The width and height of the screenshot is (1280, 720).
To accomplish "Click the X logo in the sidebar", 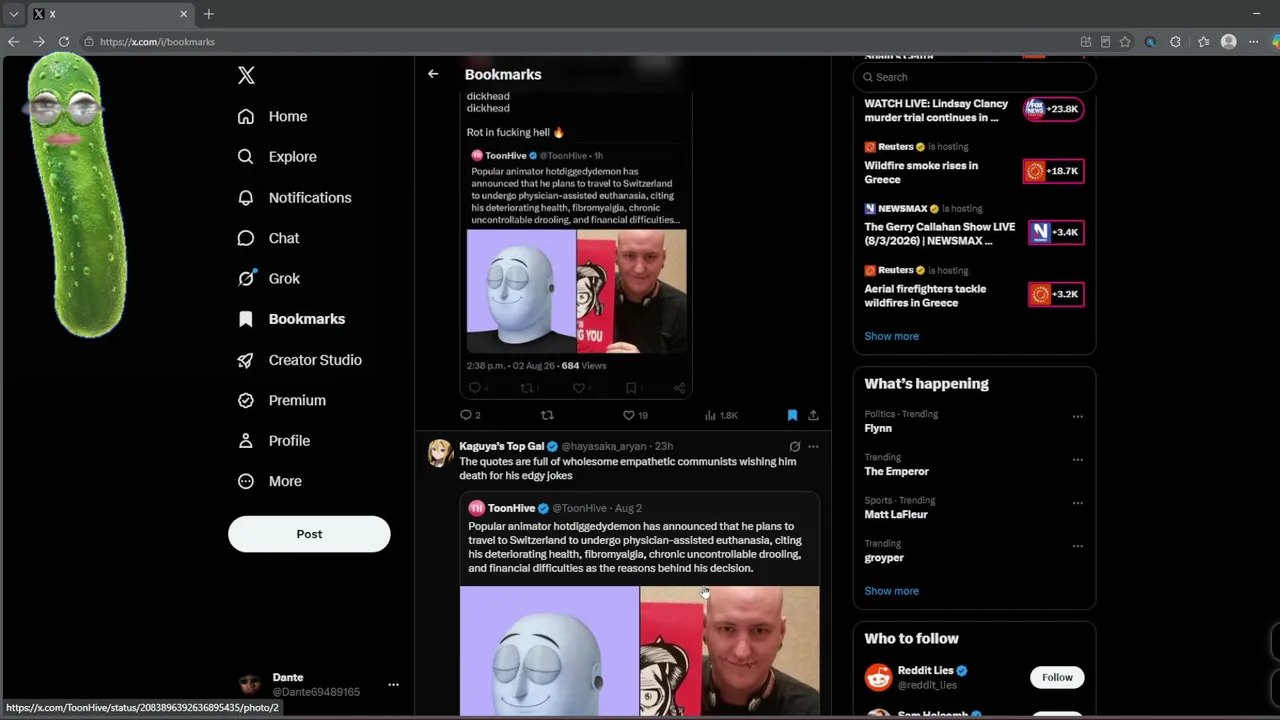I will [246, 75].
